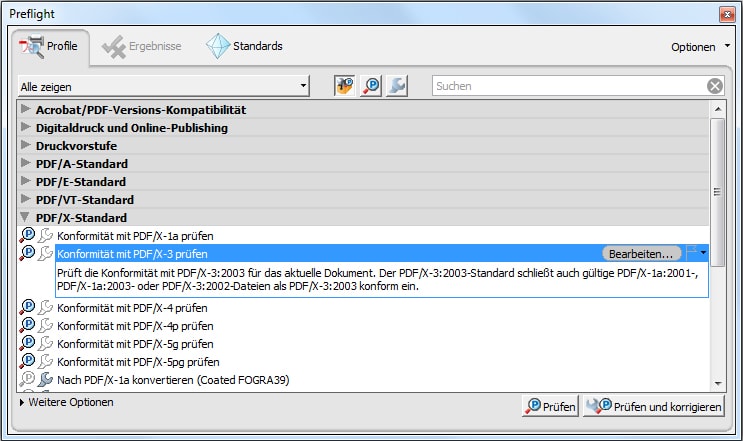Select Konformität mit PDF/X-4p prüfen profile
Image resolution: width=743 pixels, height=441 pixels.
click(x=138, y=325)
